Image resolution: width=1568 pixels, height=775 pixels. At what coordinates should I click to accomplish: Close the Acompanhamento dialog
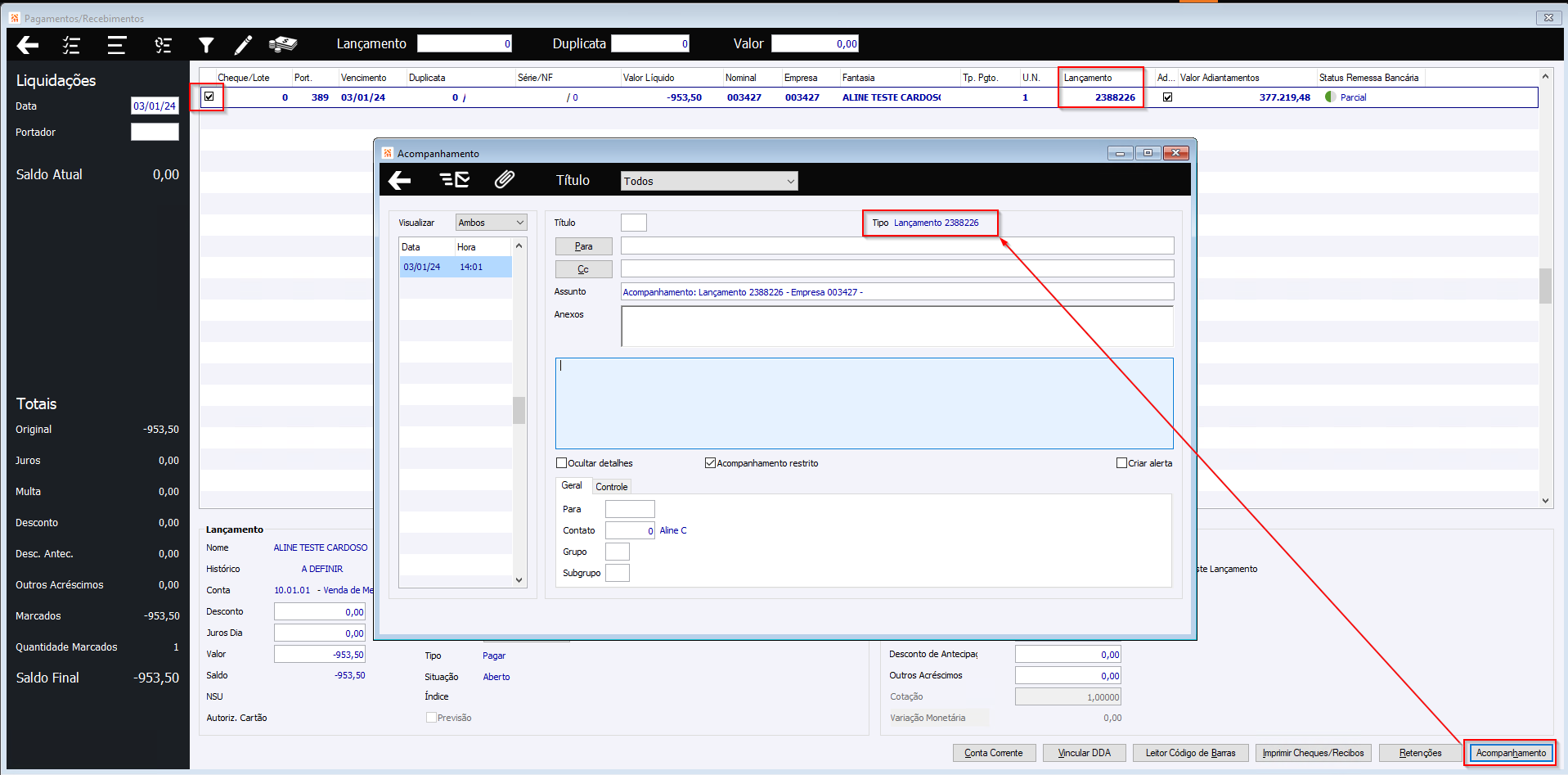click(1175, 153)
